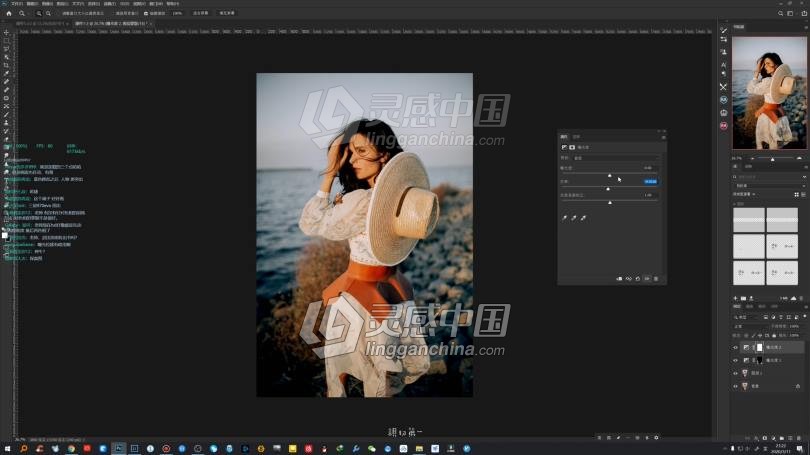Click the share icon at top right
Viewport: 810px width, 455px height.
(x=804, y=13)
